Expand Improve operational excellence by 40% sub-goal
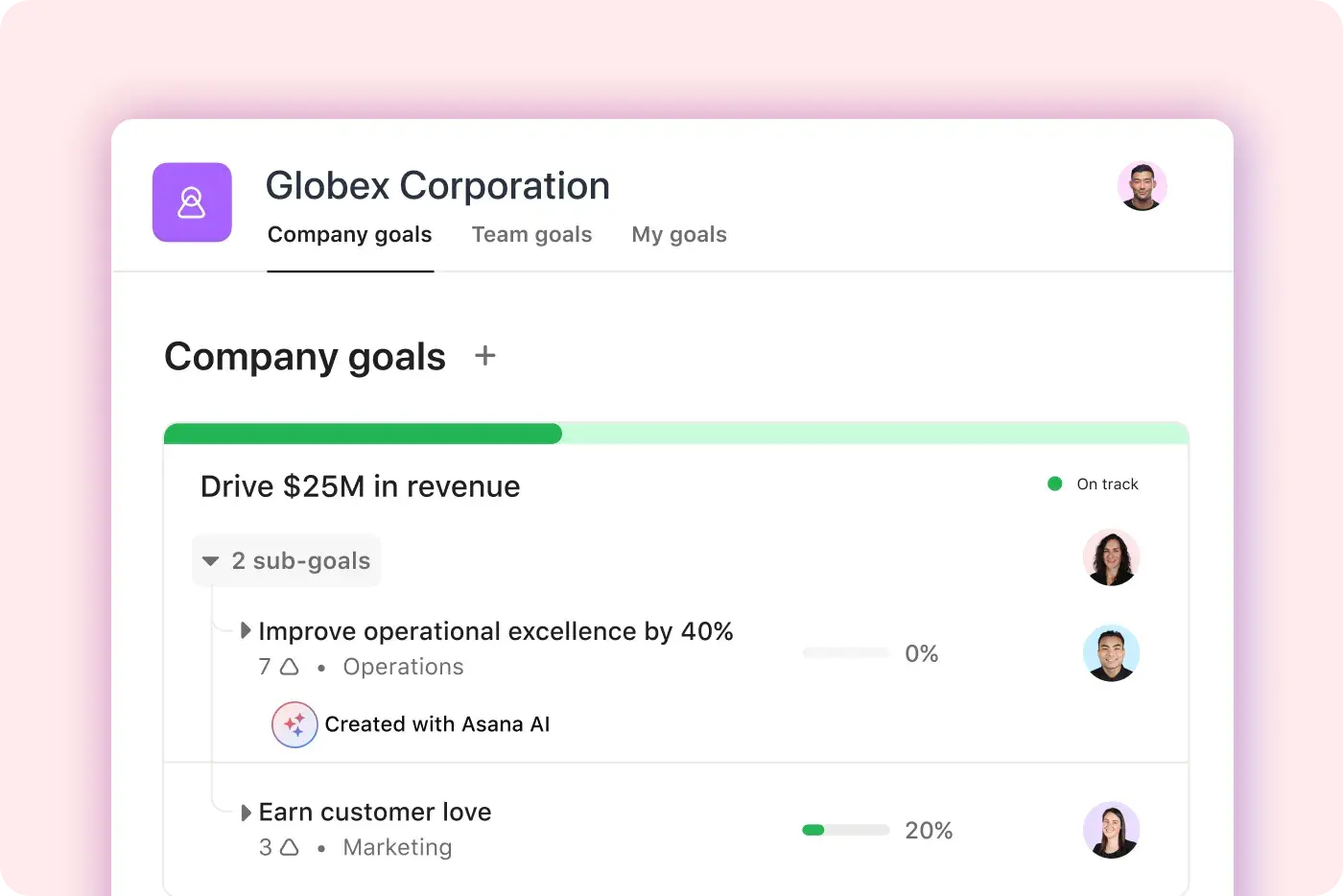Screen dimensions: 1343x896 (x=246, y=630)
